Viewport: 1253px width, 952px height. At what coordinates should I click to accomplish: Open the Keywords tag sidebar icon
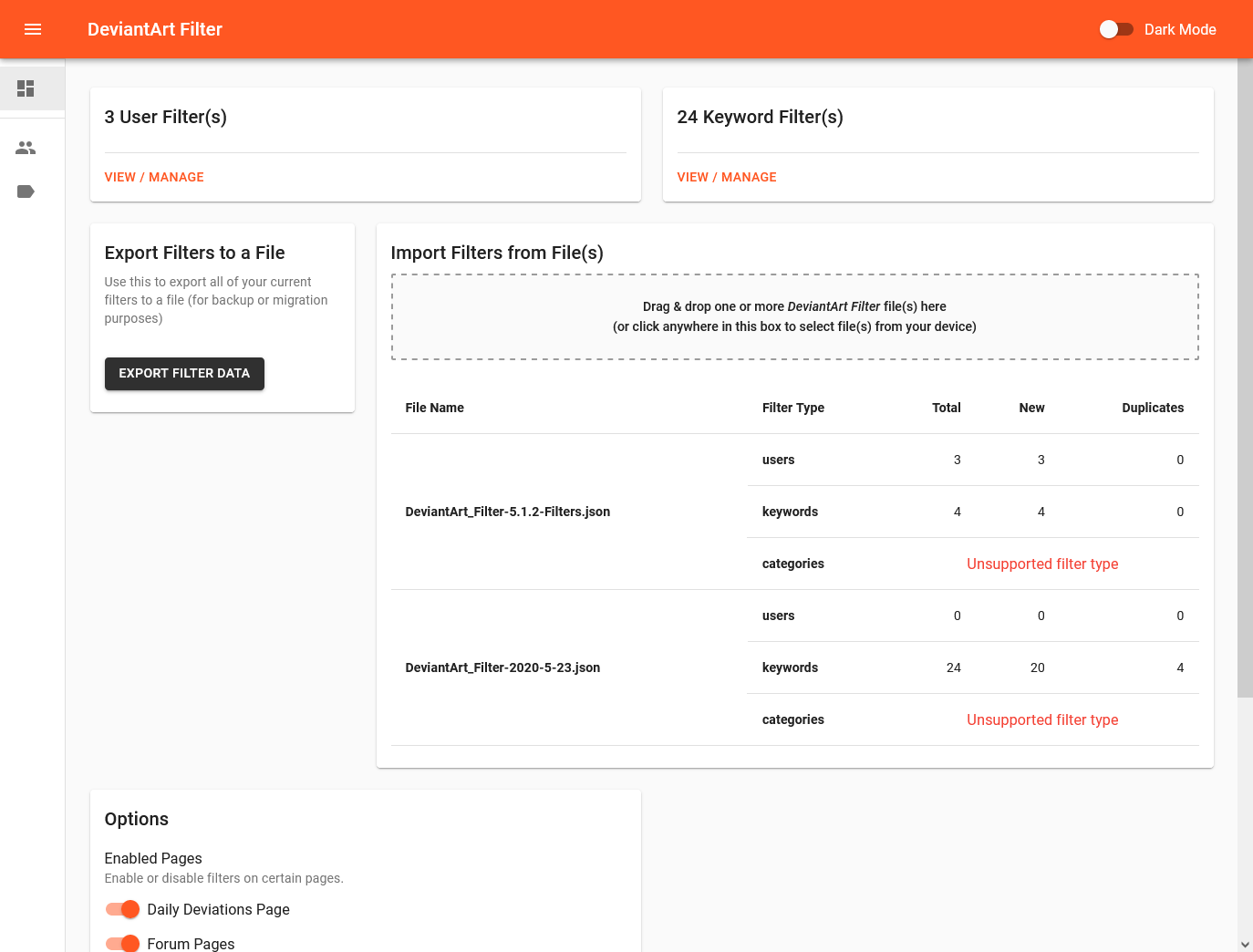(26, 191)
